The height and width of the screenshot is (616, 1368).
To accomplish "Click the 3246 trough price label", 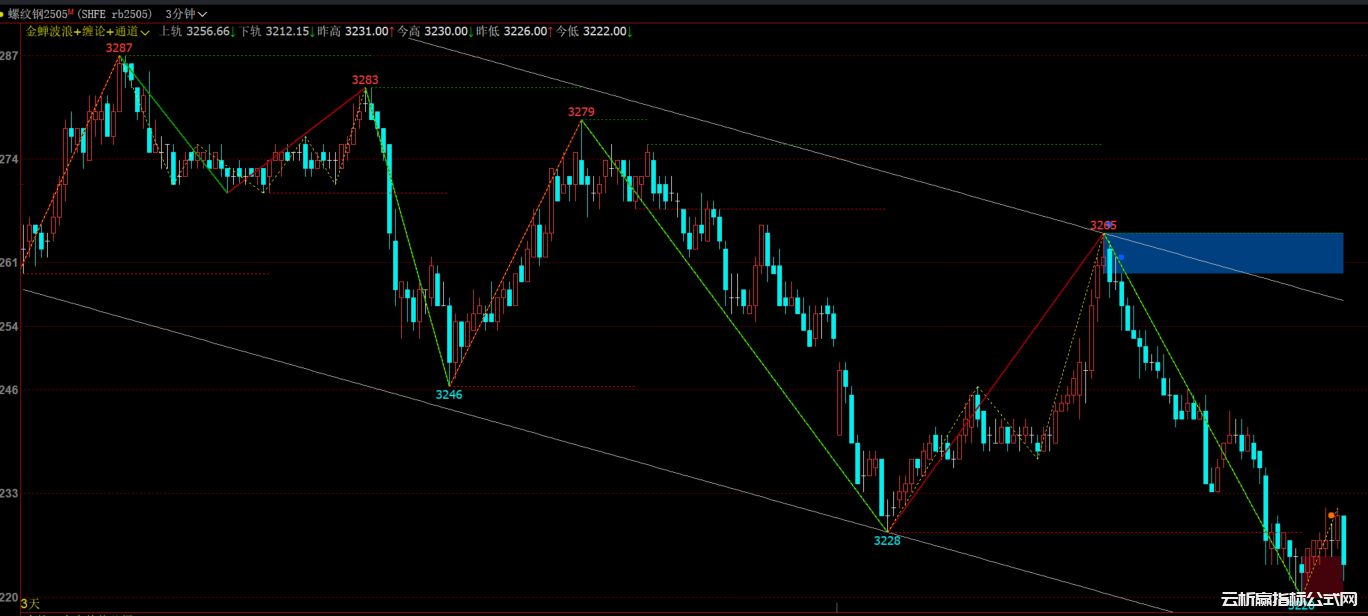I will 449,395.
